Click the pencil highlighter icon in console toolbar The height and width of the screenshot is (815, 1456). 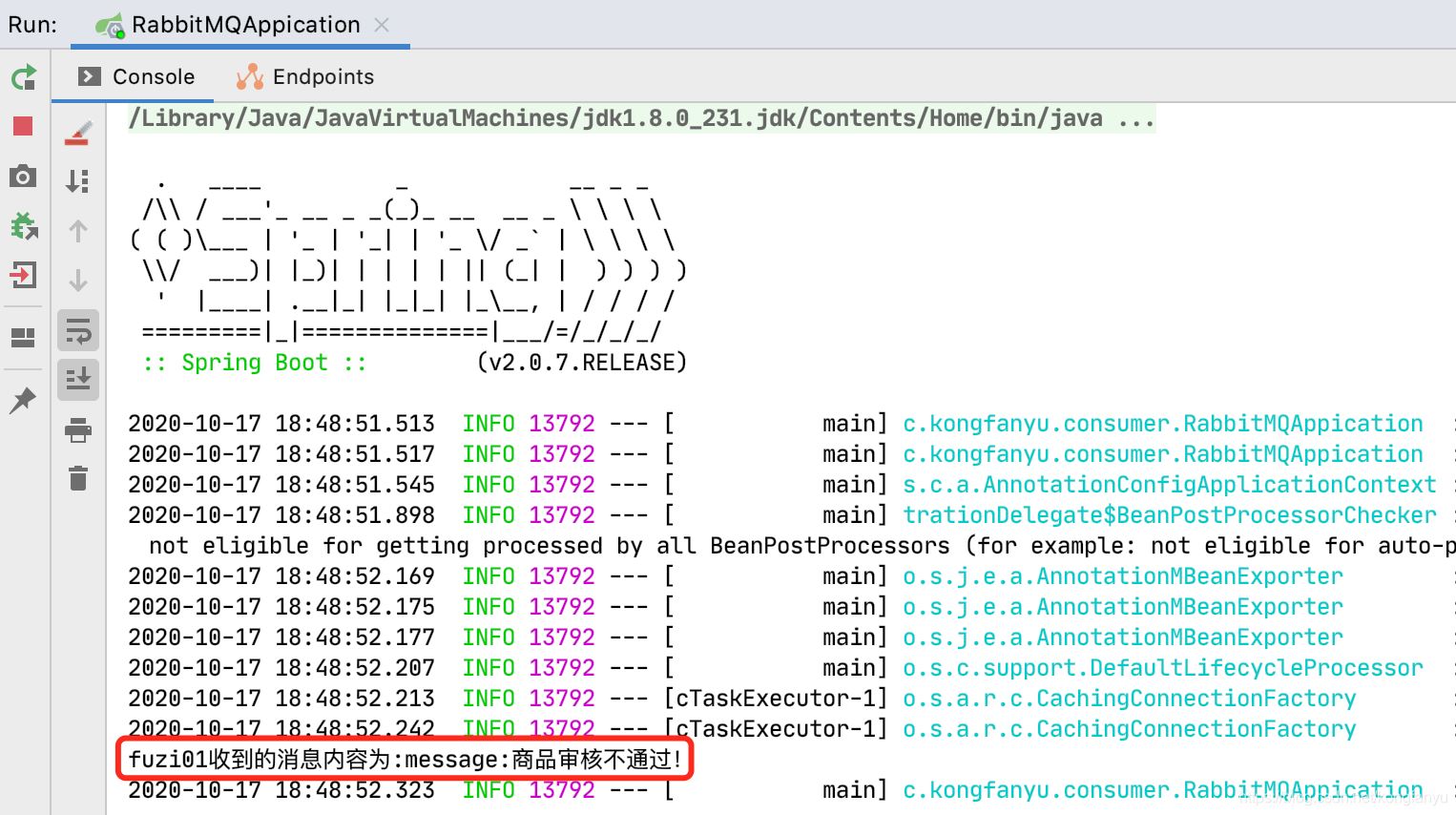point(78,133)
